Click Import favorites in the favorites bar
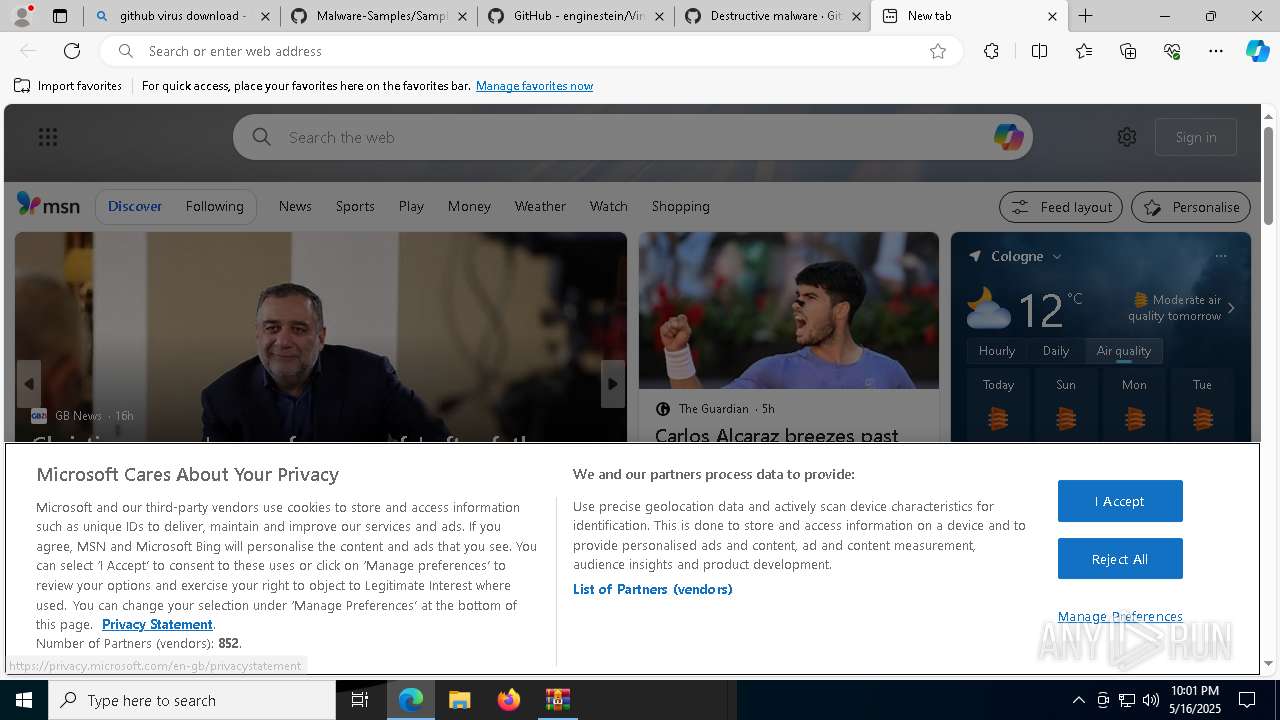This screenshot has height=720, width=1280. coord(68,86)
